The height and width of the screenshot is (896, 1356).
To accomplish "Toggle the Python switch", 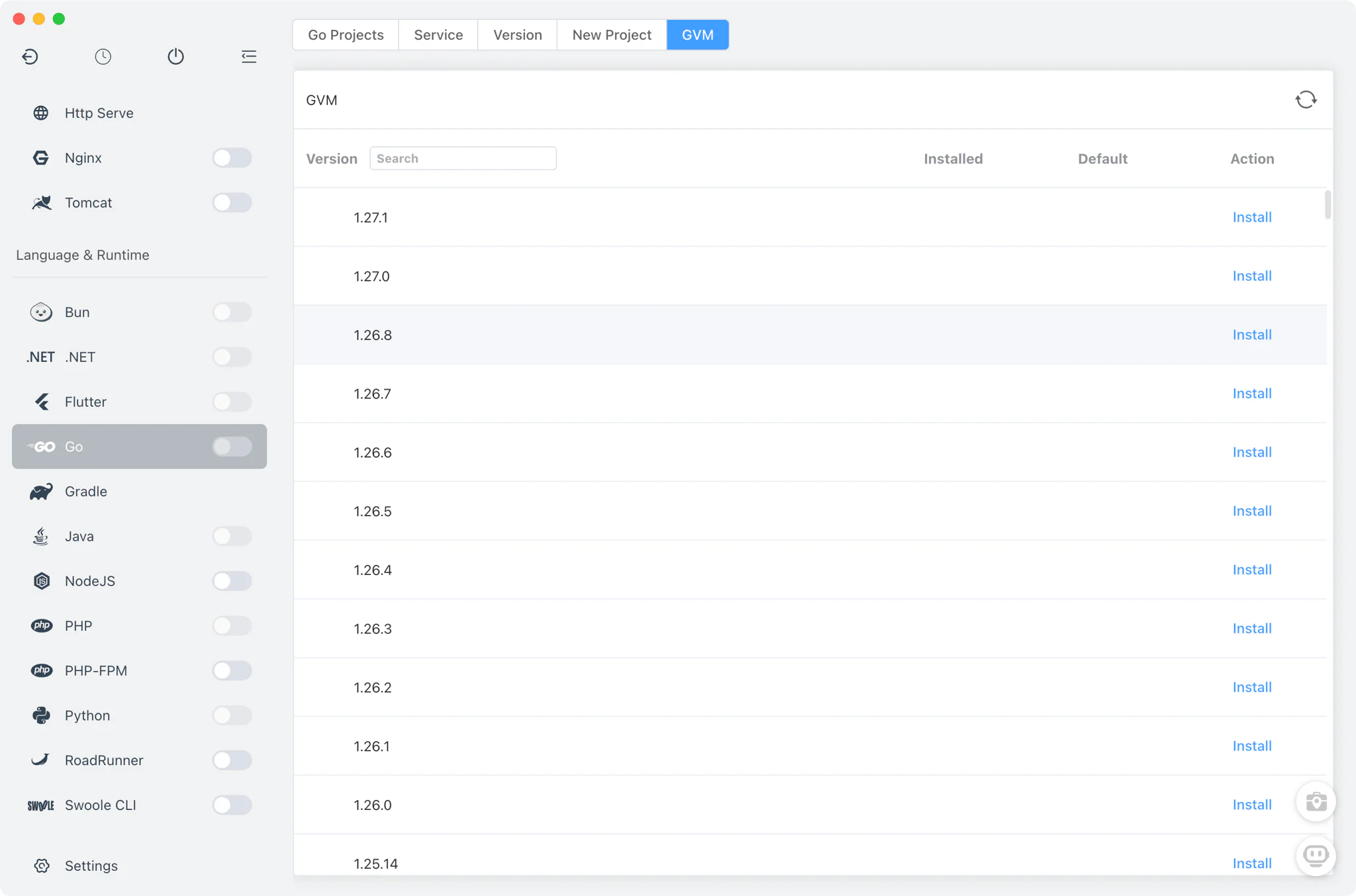I will coord(232,715).
